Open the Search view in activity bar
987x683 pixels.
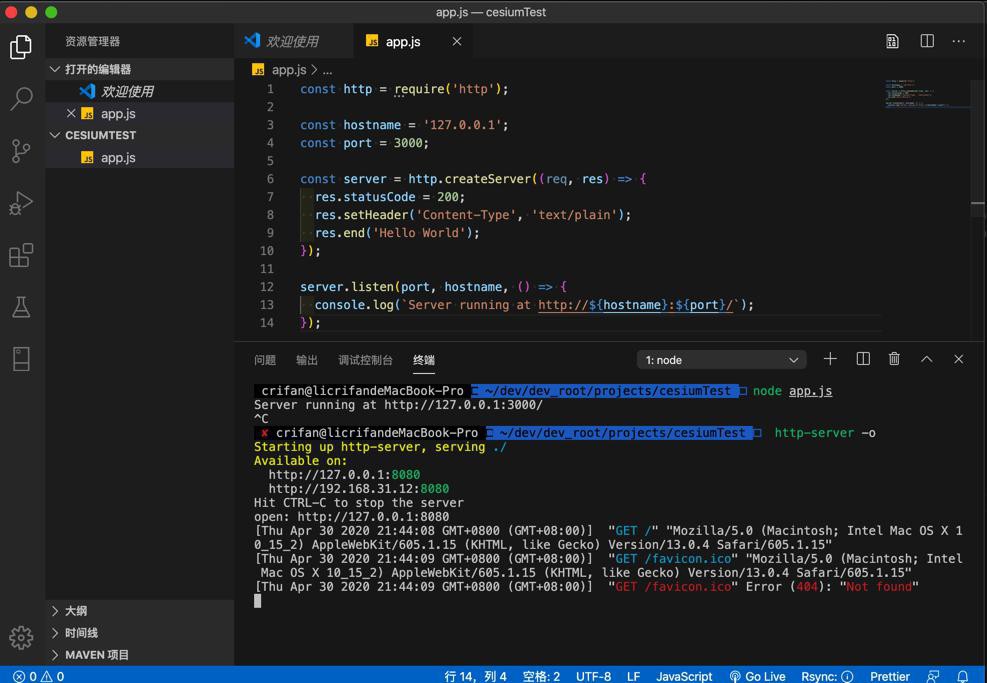[21, 99]
